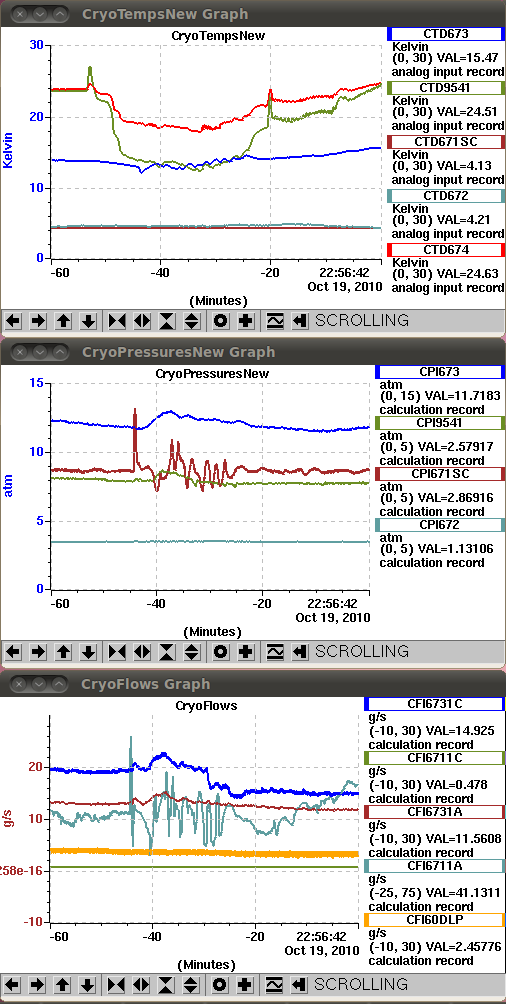This screenshot has height=1004, width=506.
Task: Pan left in the CryoPressuresNew Graph toolbar
Action: point(13,652)
